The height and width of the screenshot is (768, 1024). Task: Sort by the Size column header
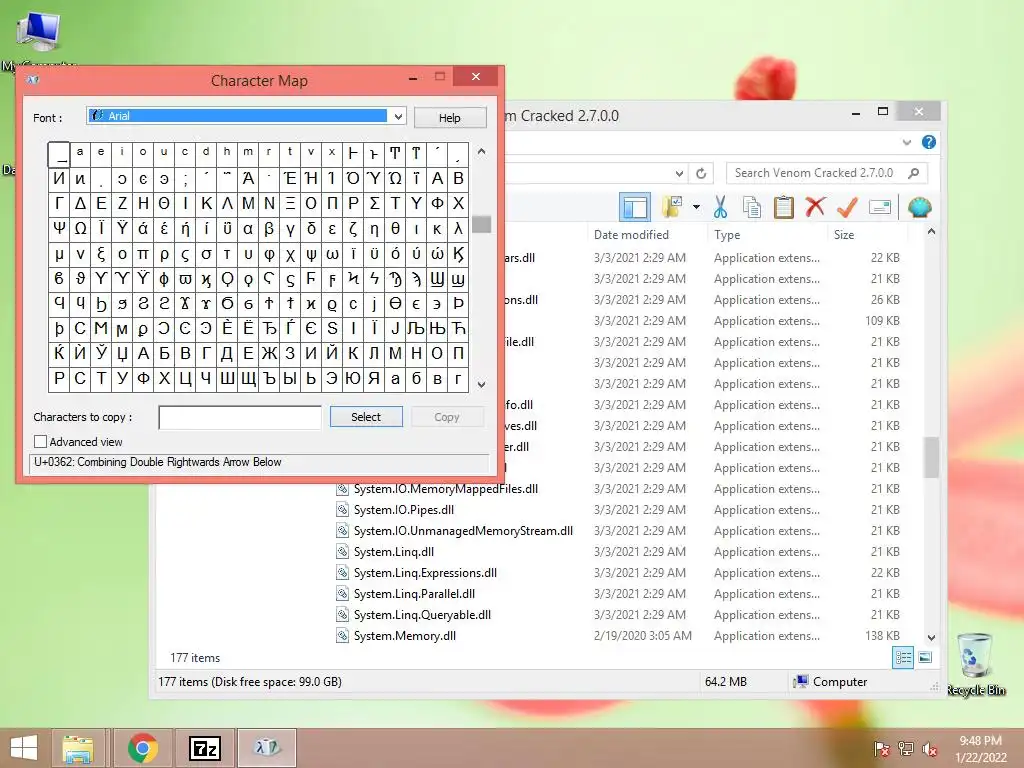tap(844, 234)
